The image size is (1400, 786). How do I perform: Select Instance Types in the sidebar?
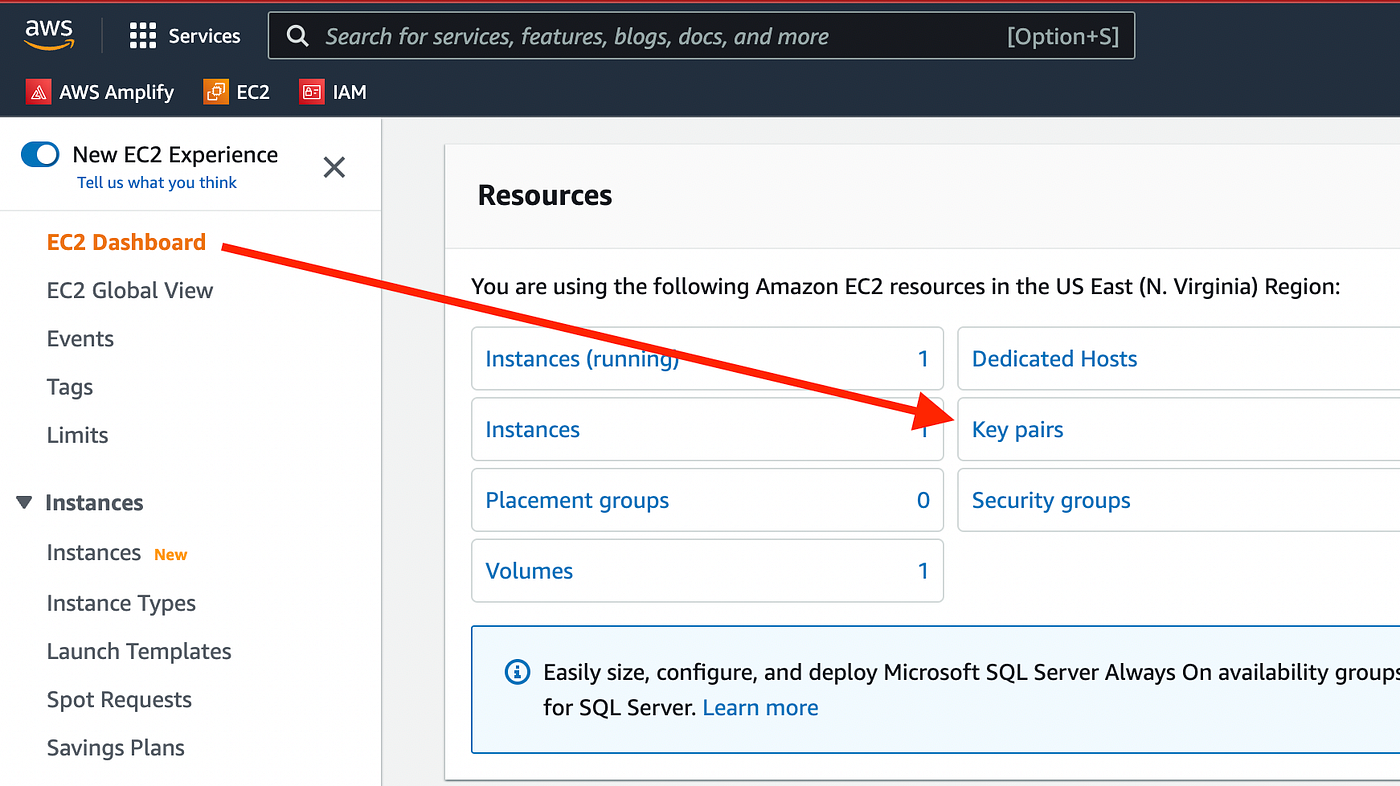121,603
